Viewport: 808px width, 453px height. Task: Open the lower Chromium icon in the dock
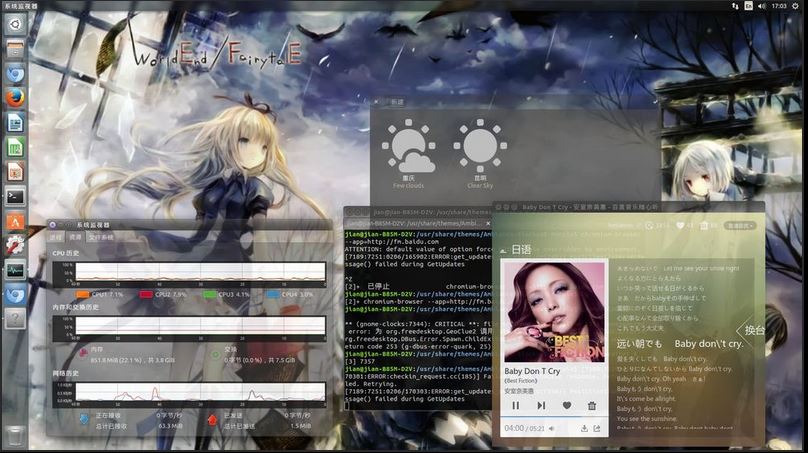15,295
